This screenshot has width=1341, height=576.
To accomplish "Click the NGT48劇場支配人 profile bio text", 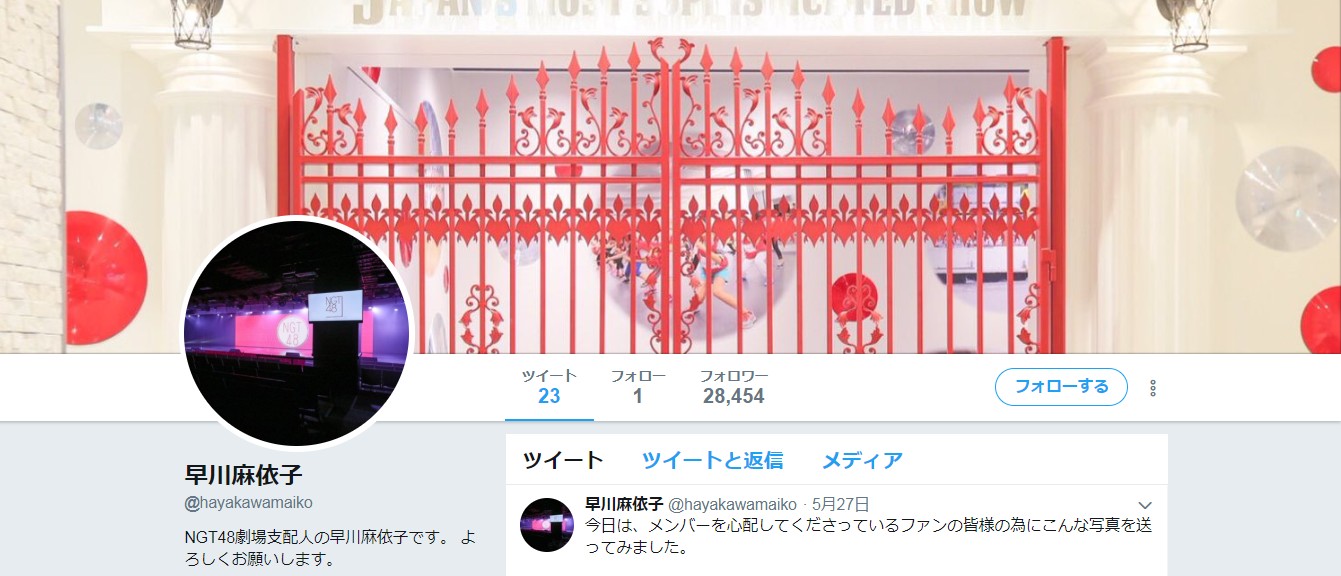I will pos(330,548).
